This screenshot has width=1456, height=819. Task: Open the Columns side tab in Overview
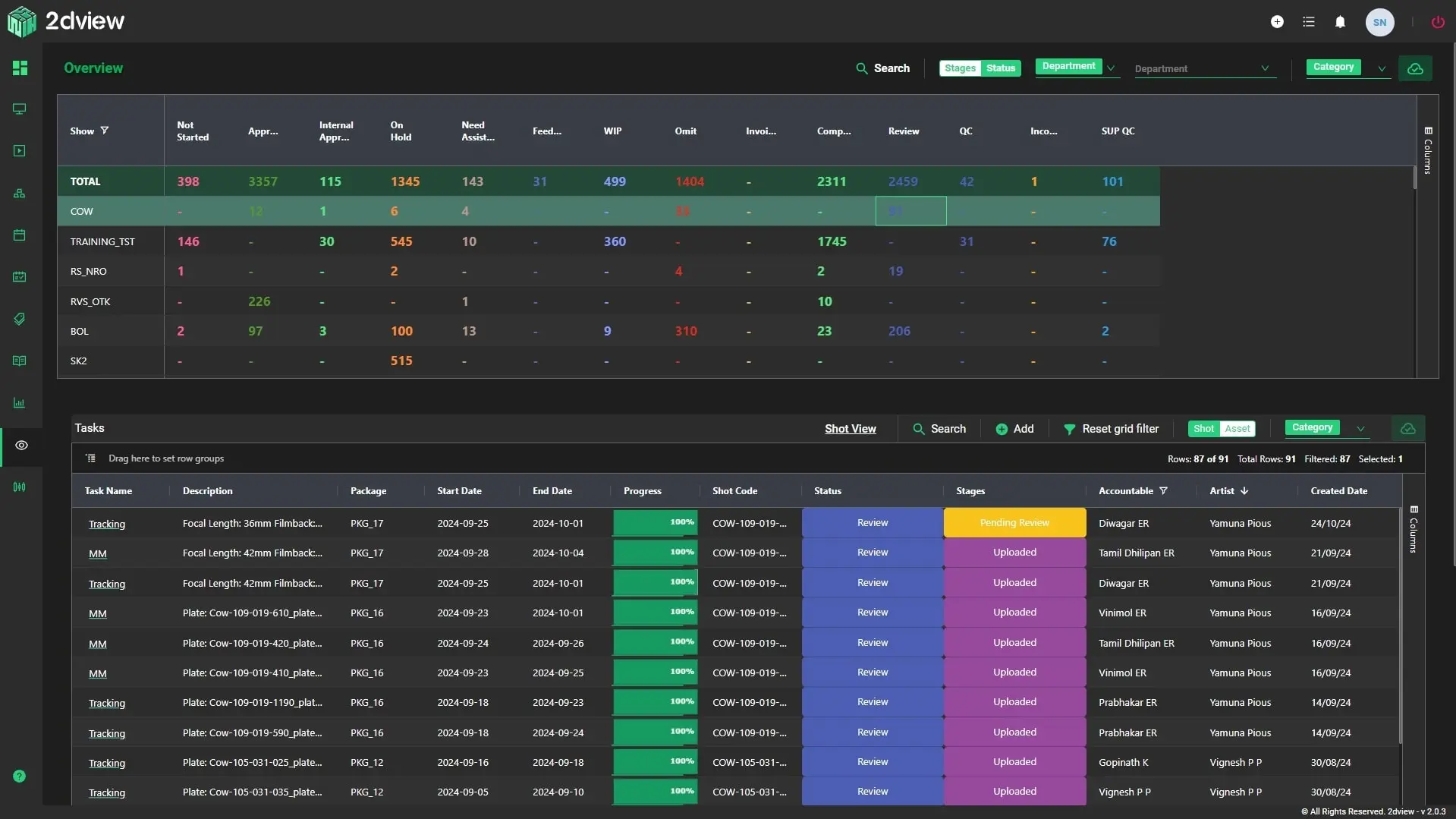(x=1427, y=150)
